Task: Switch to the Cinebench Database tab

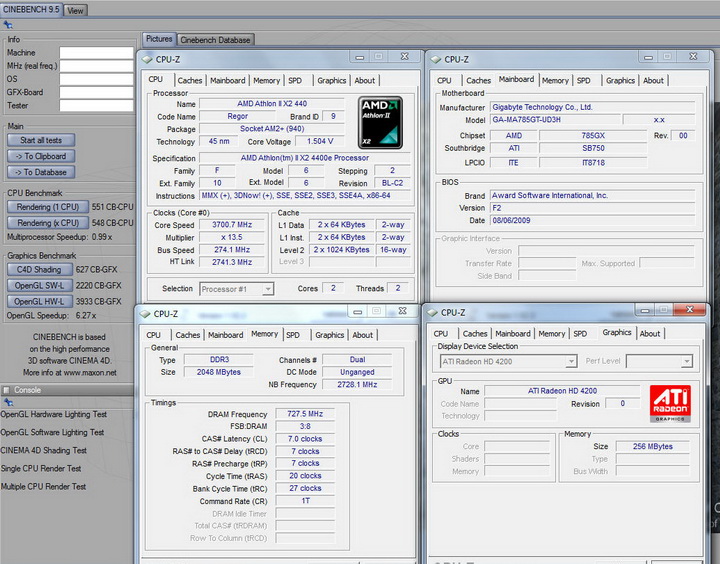Action: coord(215,40)
